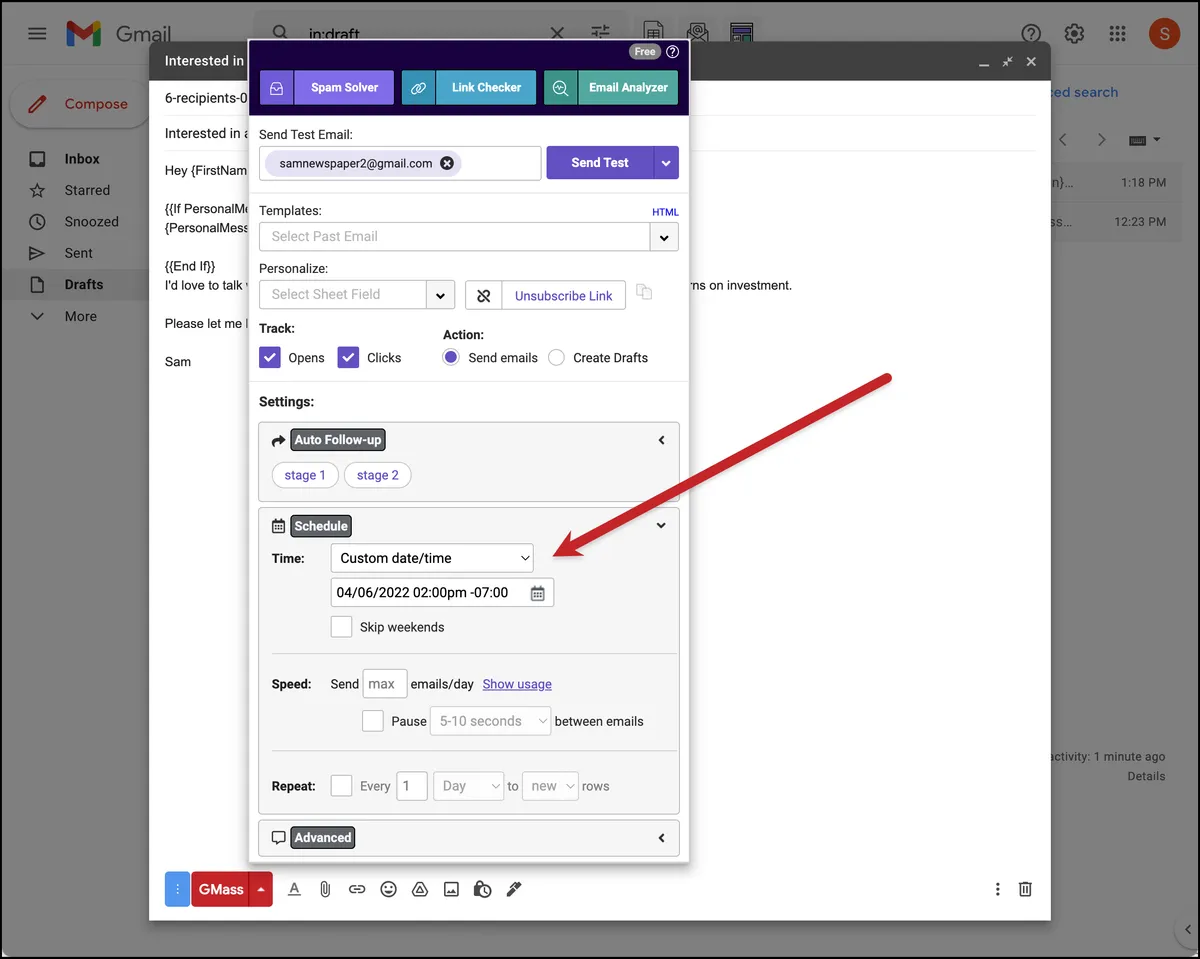Collapse the Schedule section
Viewport: 1200px width, 959px height.
point(661,526)
